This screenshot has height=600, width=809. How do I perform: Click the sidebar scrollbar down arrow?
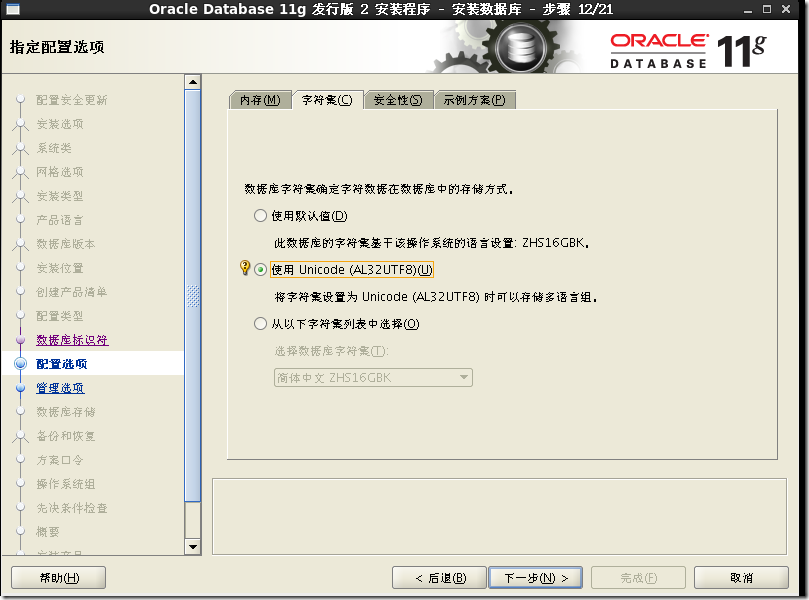pyautogui.click(x=192, y=547)
